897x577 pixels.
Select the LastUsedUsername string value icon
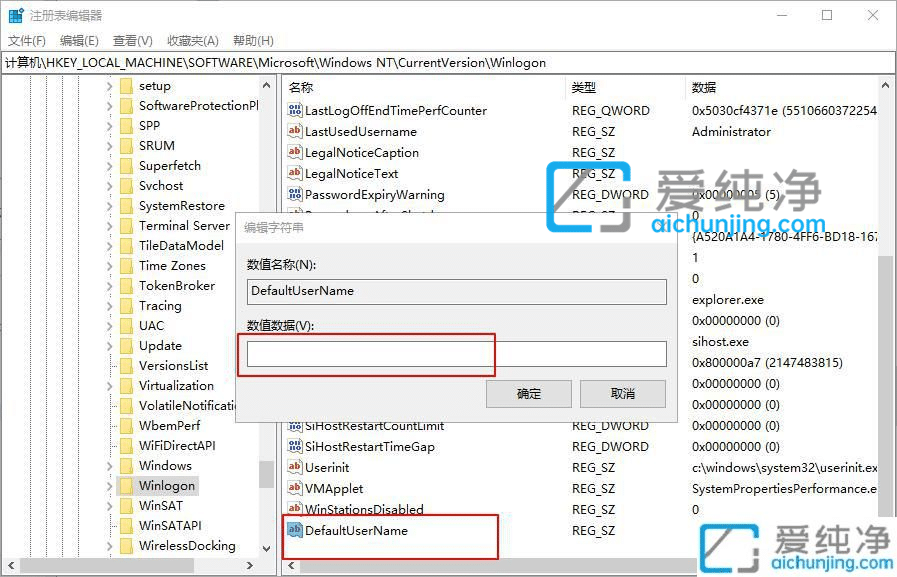(295, 131)
